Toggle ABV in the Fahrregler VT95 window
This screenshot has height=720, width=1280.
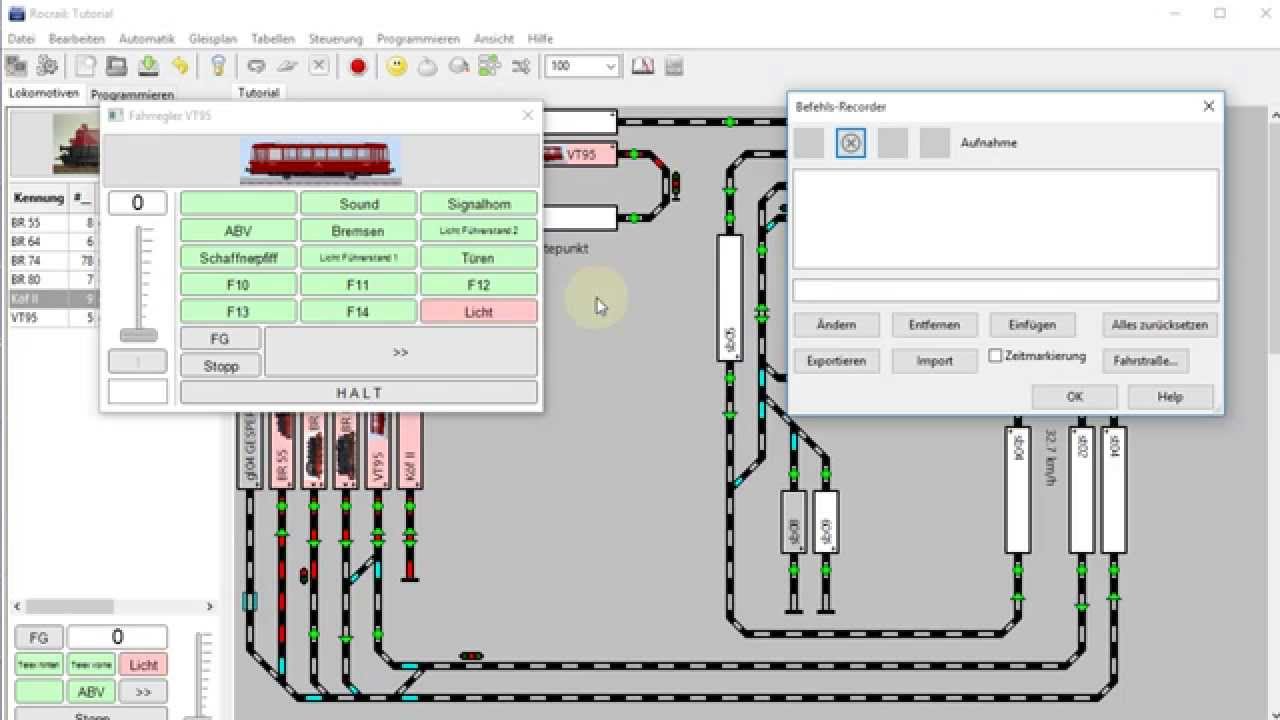click(x=238, y=231)
